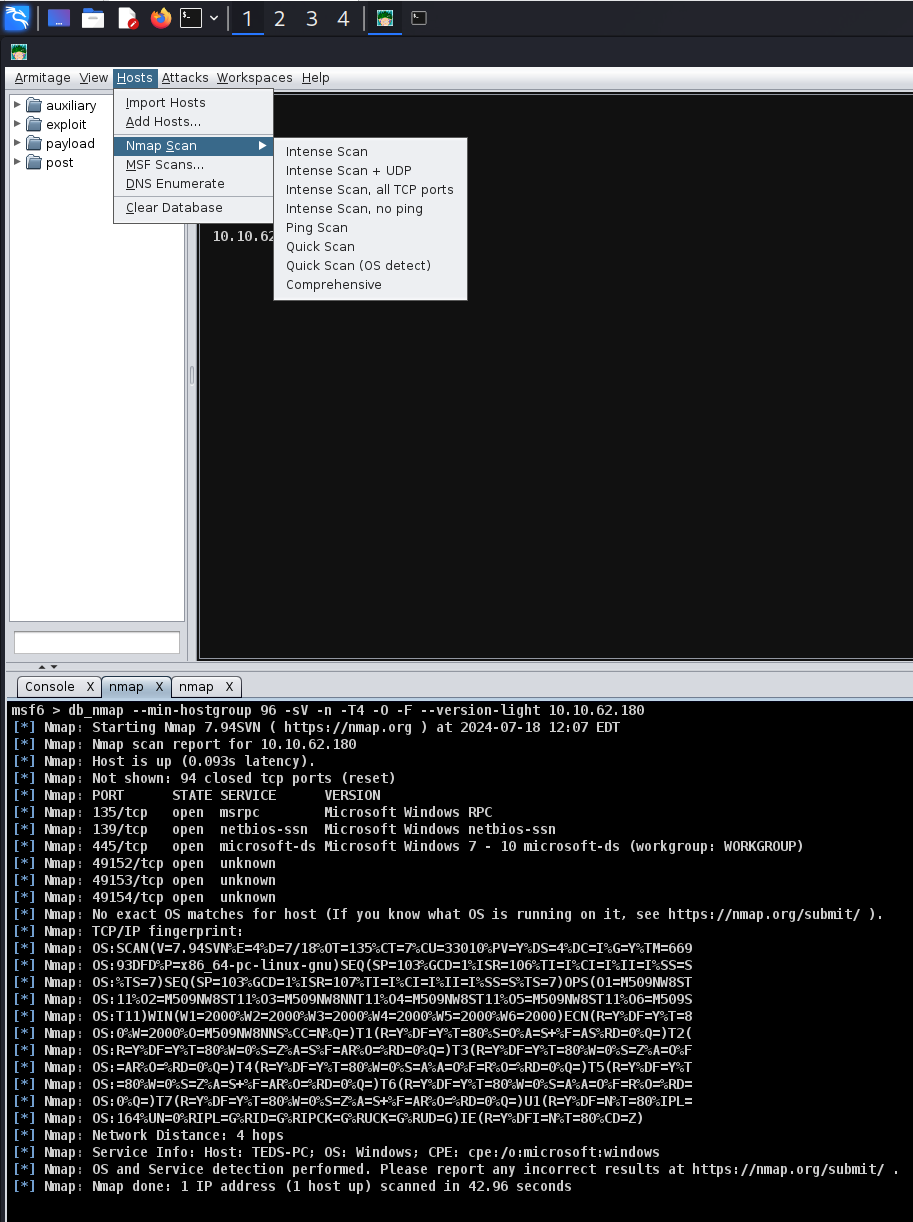The height and width of the screenshot is (1222, 913).
Task: Expand the payload module folder
Action: coord(17,143)
